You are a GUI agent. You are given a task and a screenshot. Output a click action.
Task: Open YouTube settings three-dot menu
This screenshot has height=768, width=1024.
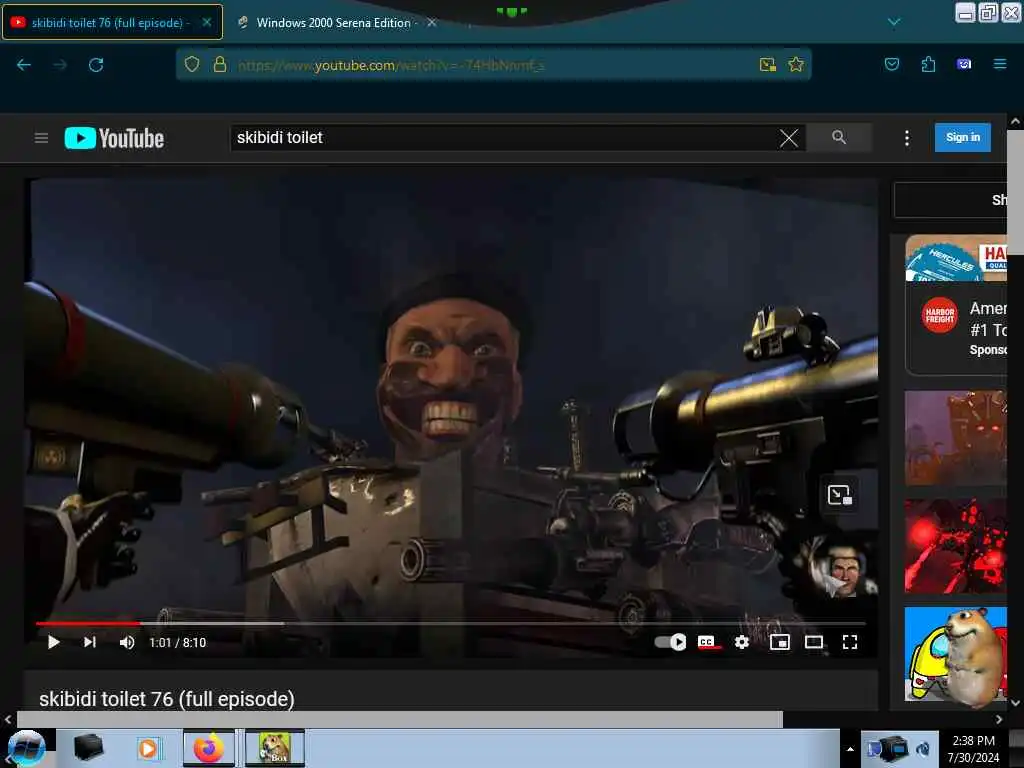coord(906,138)
